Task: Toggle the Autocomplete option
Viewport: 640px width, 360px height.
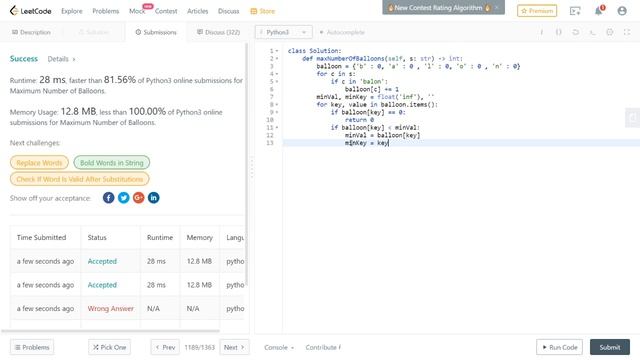Action: [342, 32]
